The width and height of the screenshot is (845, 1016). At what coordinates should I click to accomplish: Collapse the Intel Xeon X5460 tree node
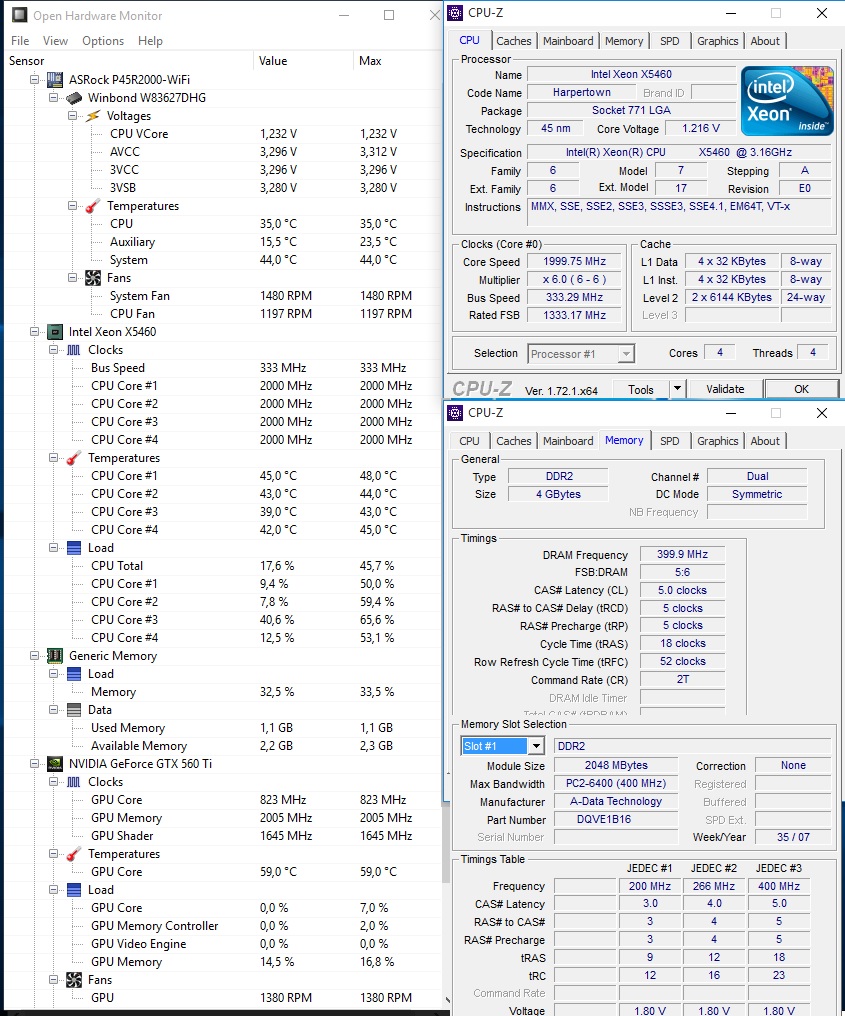34,332
